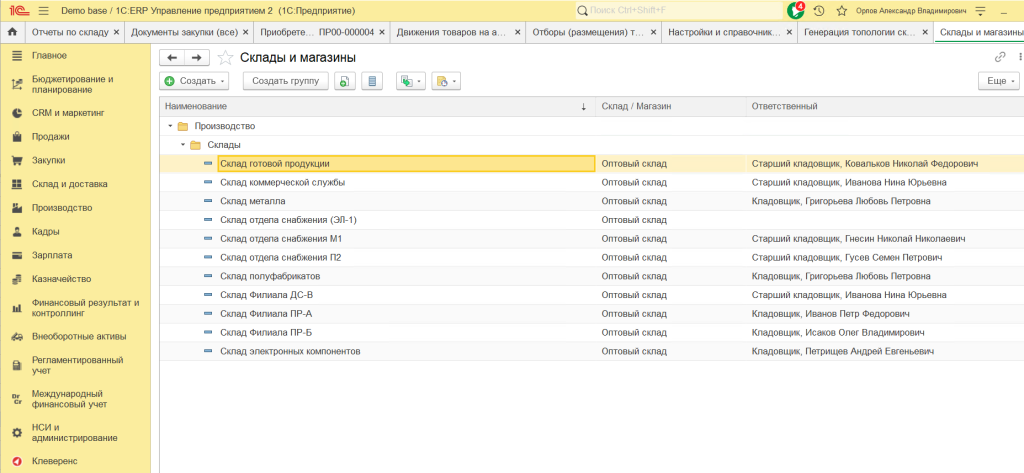This screenshot has height=473, width=1024.
Task: Switch to Отчеты по складу tab
Action: coord(71,31)
